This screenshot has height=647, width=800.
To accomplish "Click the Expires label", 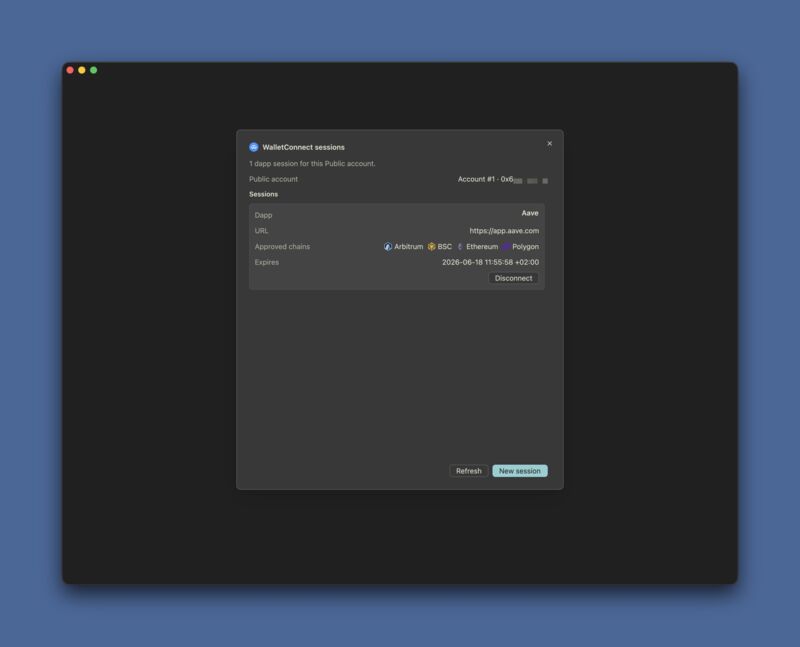I will pos(267,262).
